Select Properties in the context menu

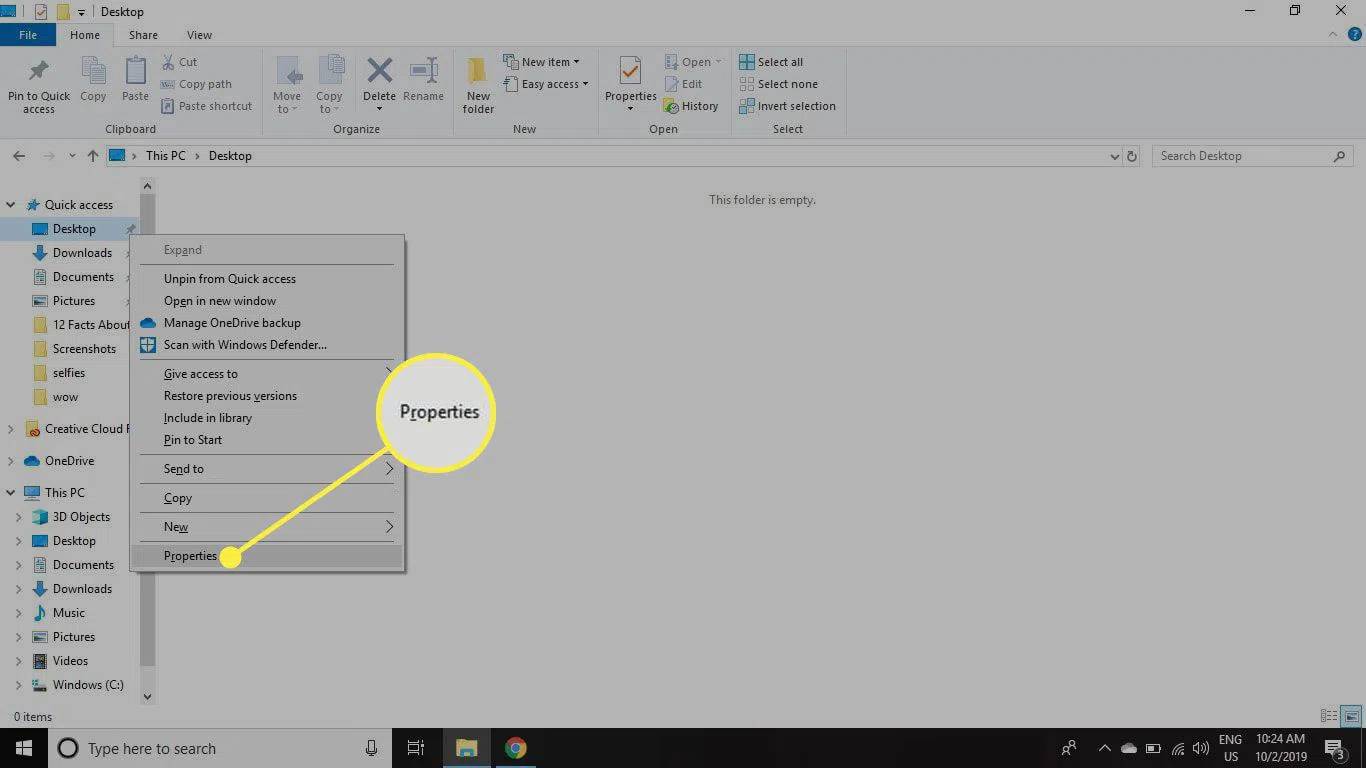[190, 556]
